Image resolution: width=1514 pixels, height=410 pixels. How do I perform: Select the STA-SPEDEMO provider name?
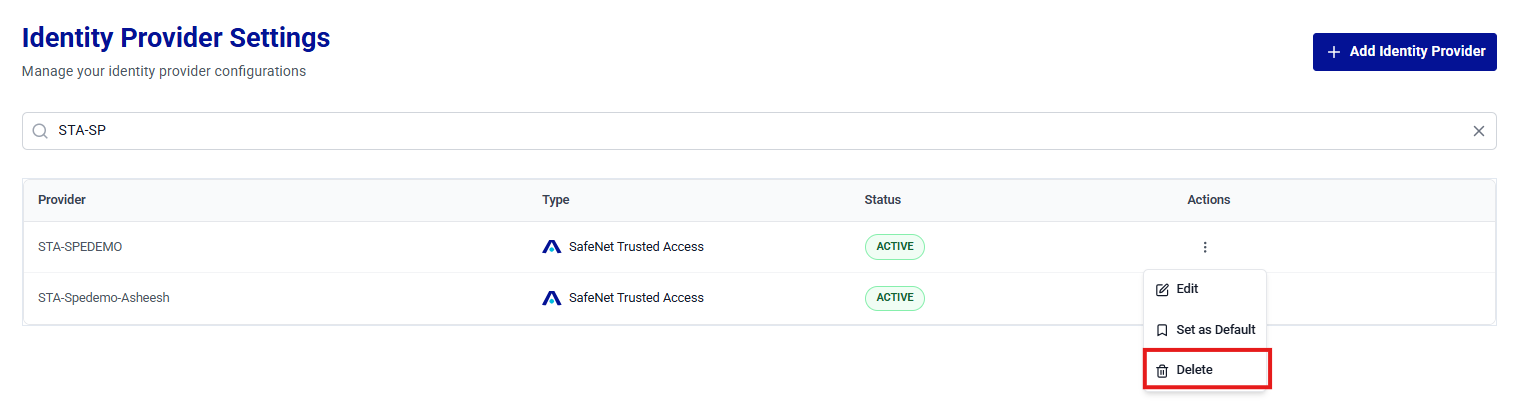click(x=80, y=247)
